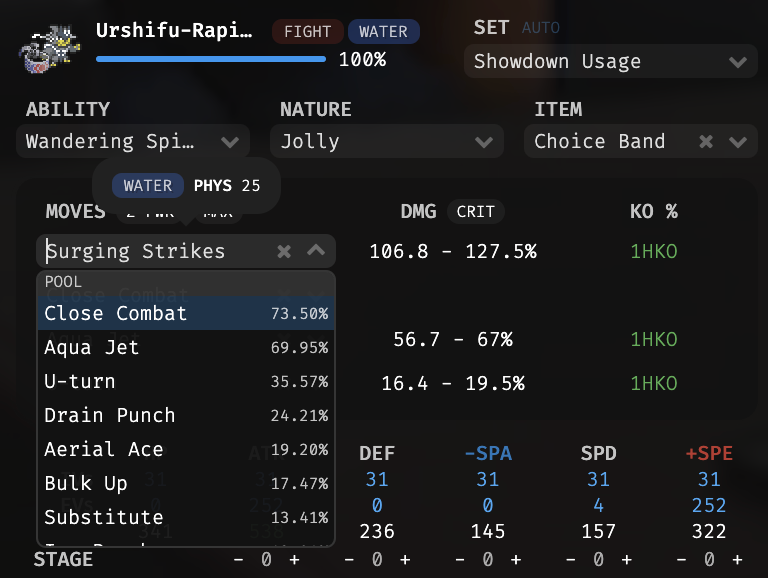
Task: Click the -SPA stat header
Action: pos(488,454)
